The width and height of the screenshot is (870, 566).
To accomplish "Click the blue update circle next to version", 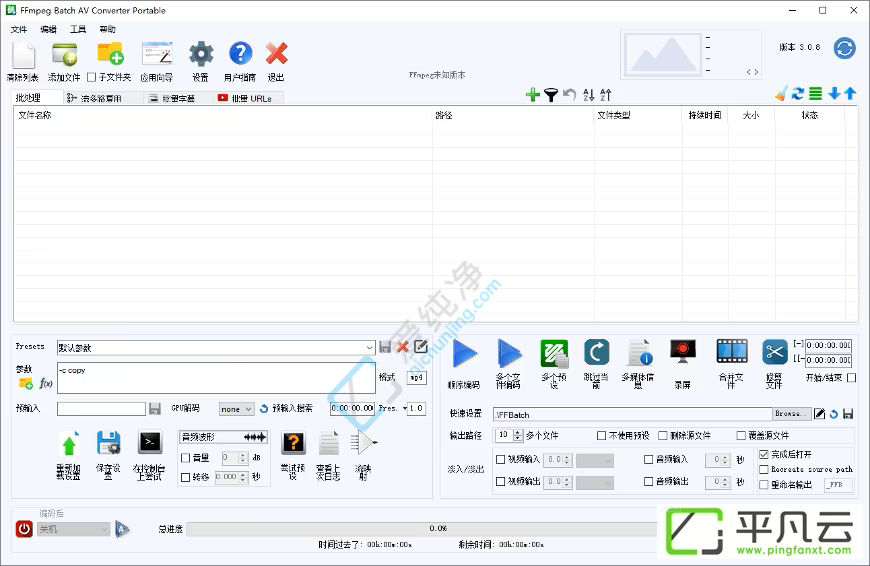I will pos(844,48).
